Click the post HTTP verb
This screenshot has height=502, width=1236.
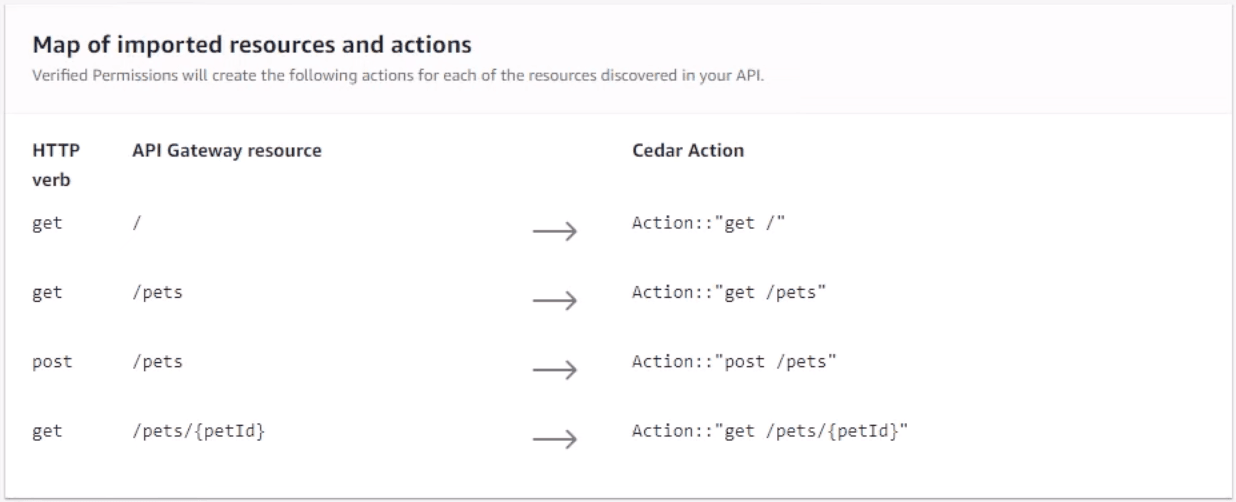click(52, 361)
